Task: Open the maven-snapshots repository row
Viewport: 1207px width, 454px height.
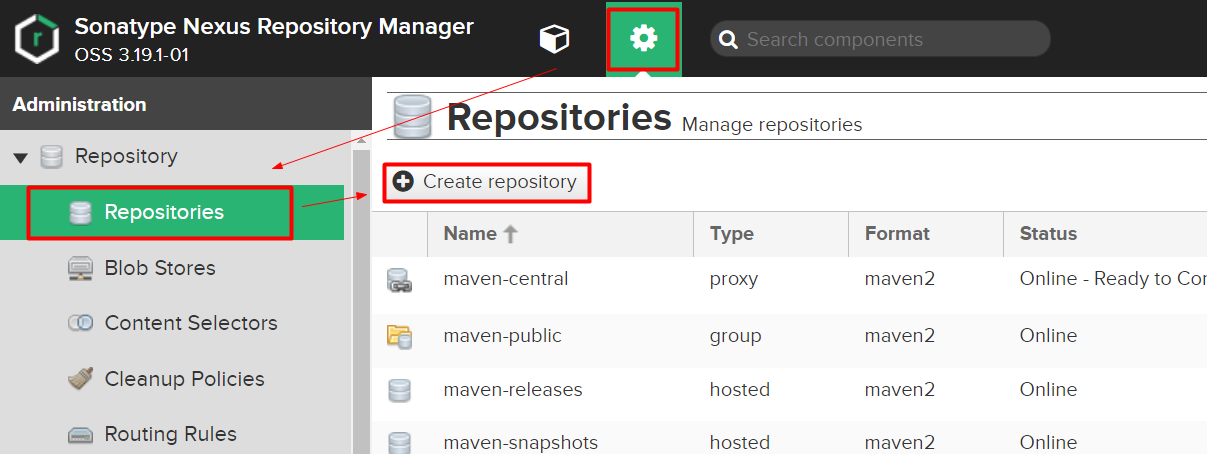Action: coord(789,438)
